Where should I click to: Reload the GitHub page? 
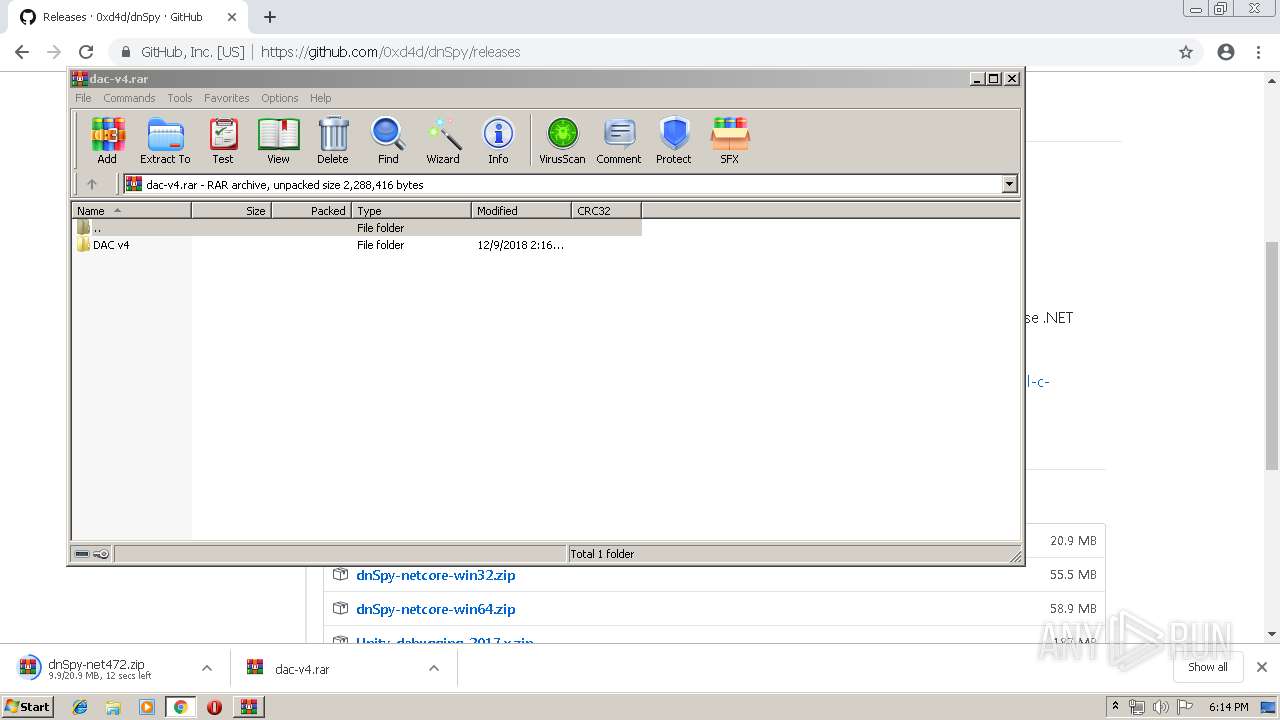(86, 52)
